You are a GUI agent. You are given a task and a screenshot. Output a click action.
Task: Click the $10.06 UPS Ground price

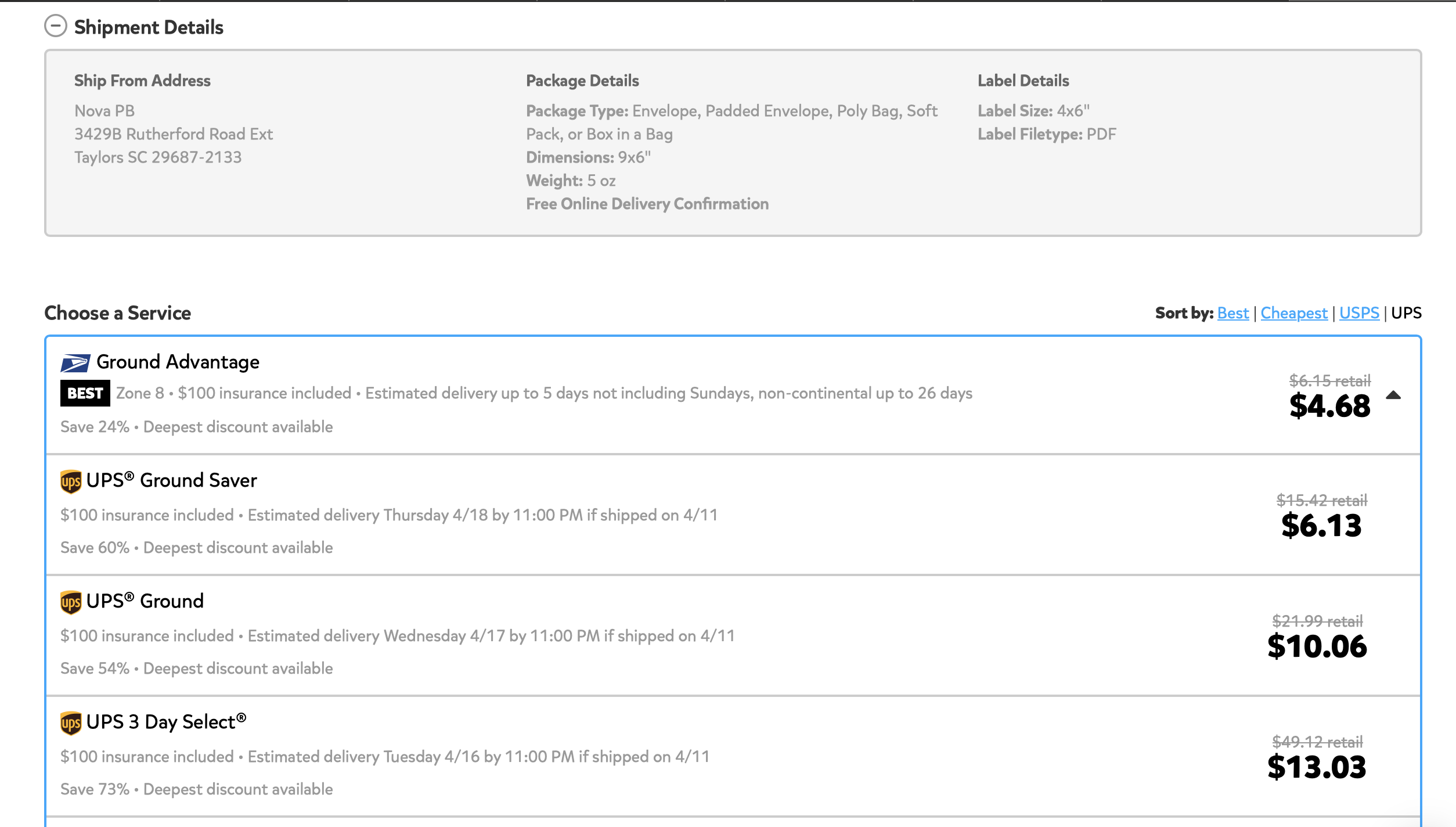point(1317,646)
